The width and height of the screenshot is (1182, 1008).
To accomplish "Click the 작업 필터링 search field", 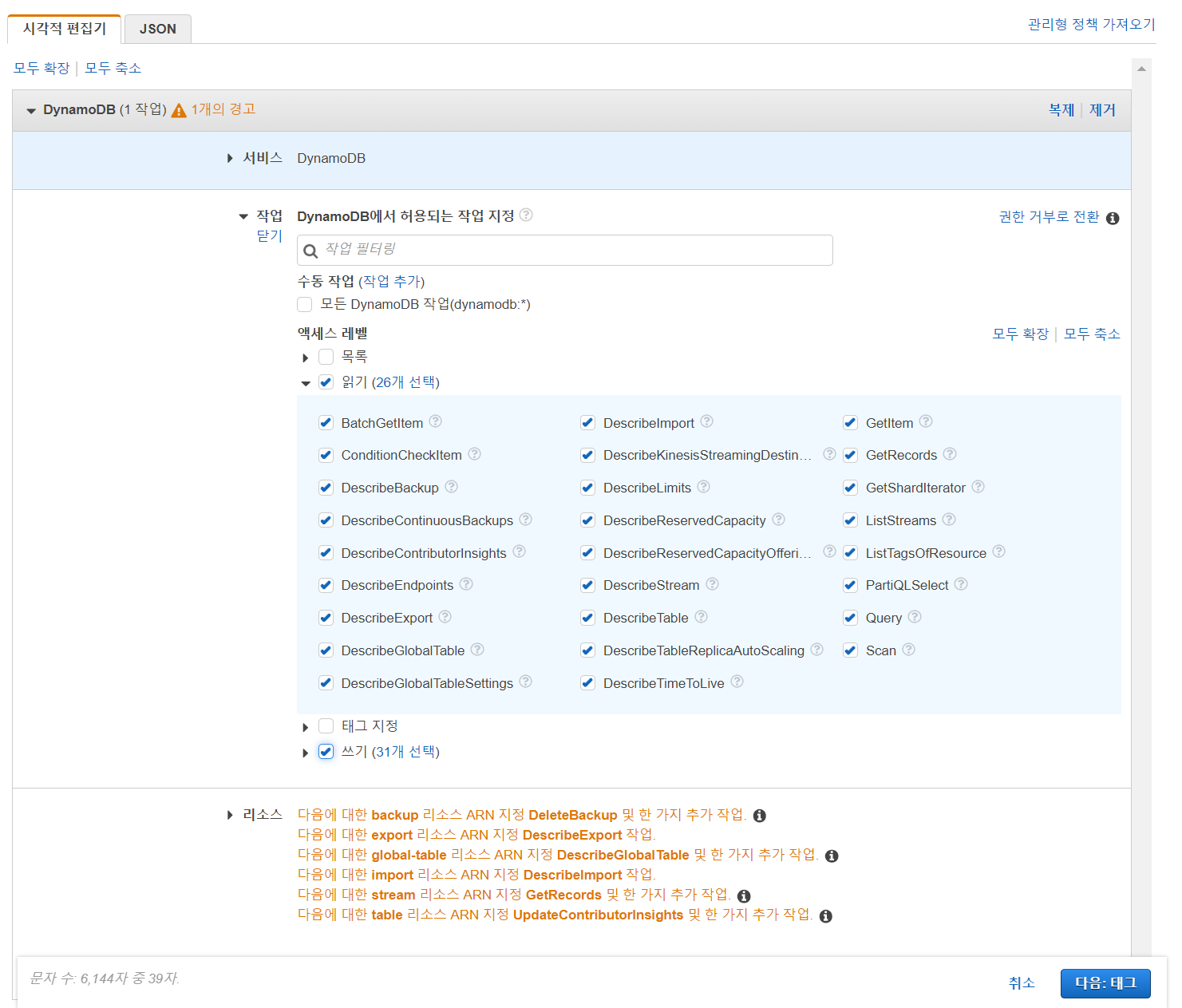I will pos(565,250).
